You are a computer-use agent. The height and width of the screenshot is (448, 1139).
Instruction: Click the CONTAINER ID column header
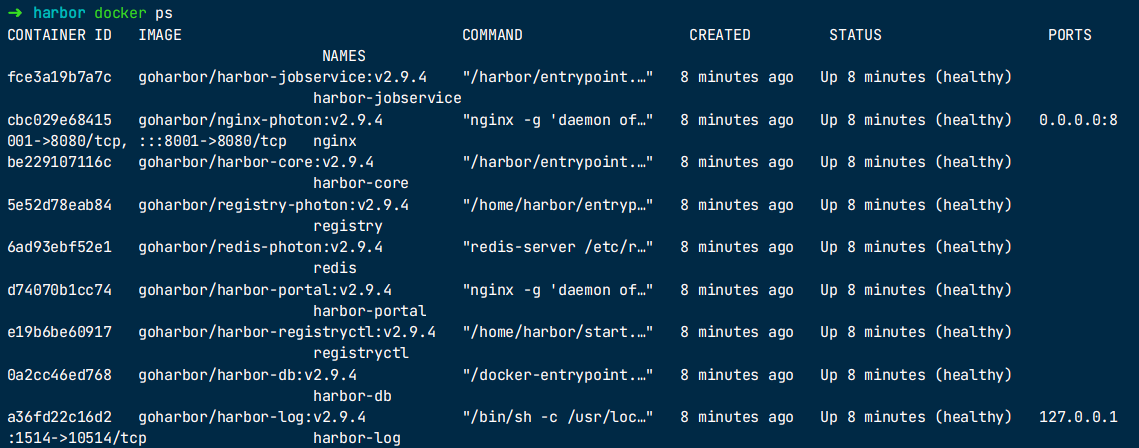(59, 35)
